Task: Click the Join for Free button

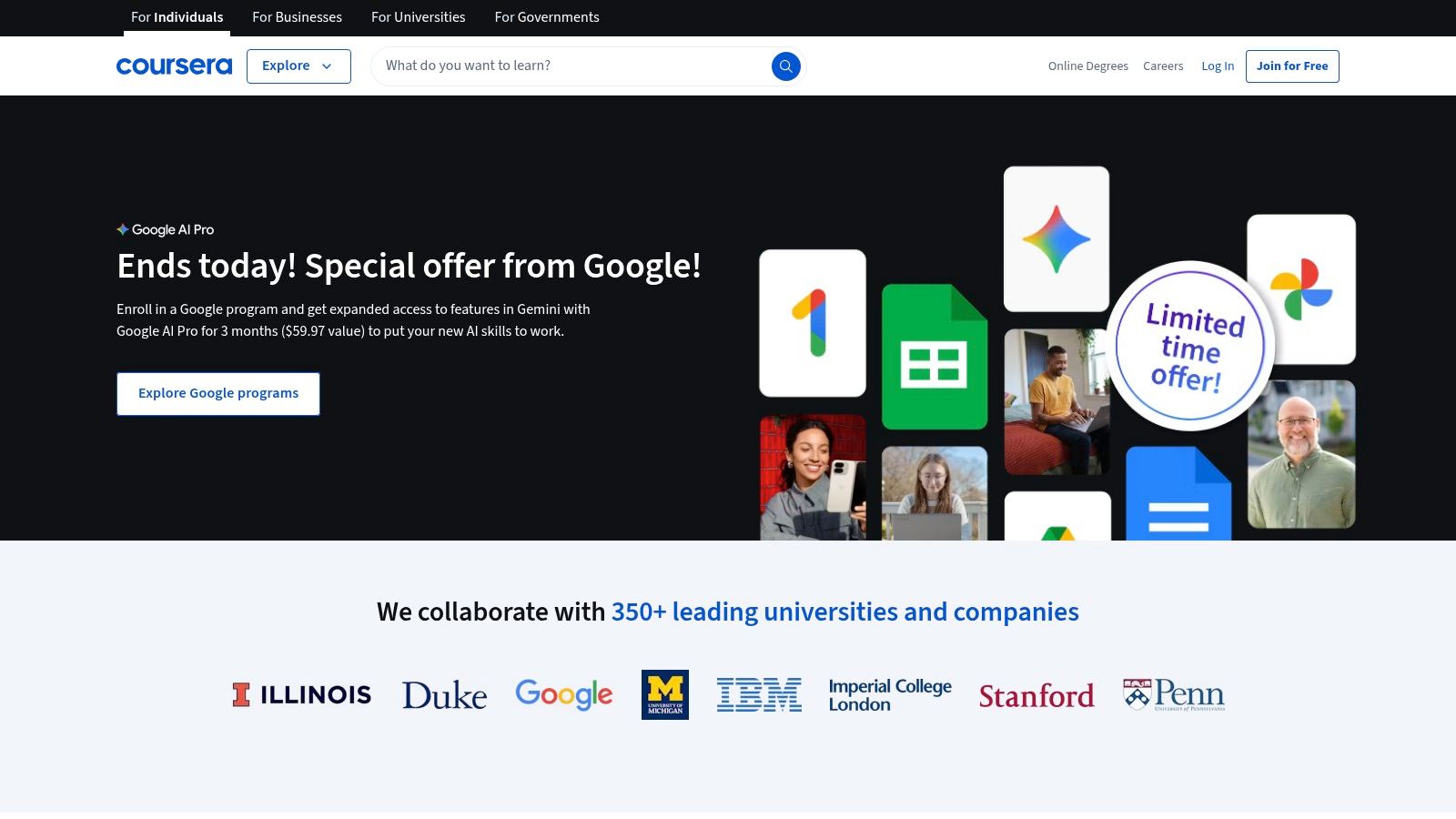Action: pos(1292,66)
